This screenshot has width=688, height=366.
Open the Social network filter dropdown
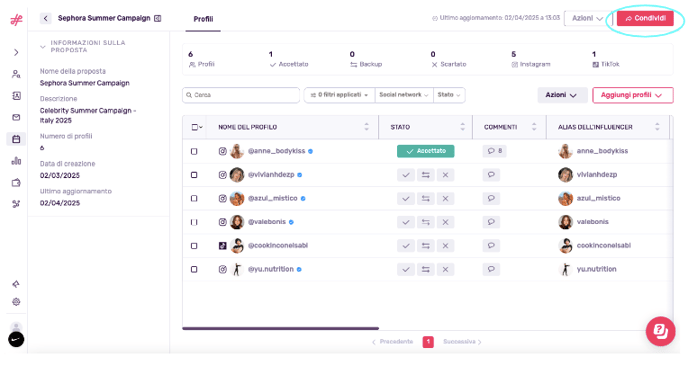click(404, 95)
